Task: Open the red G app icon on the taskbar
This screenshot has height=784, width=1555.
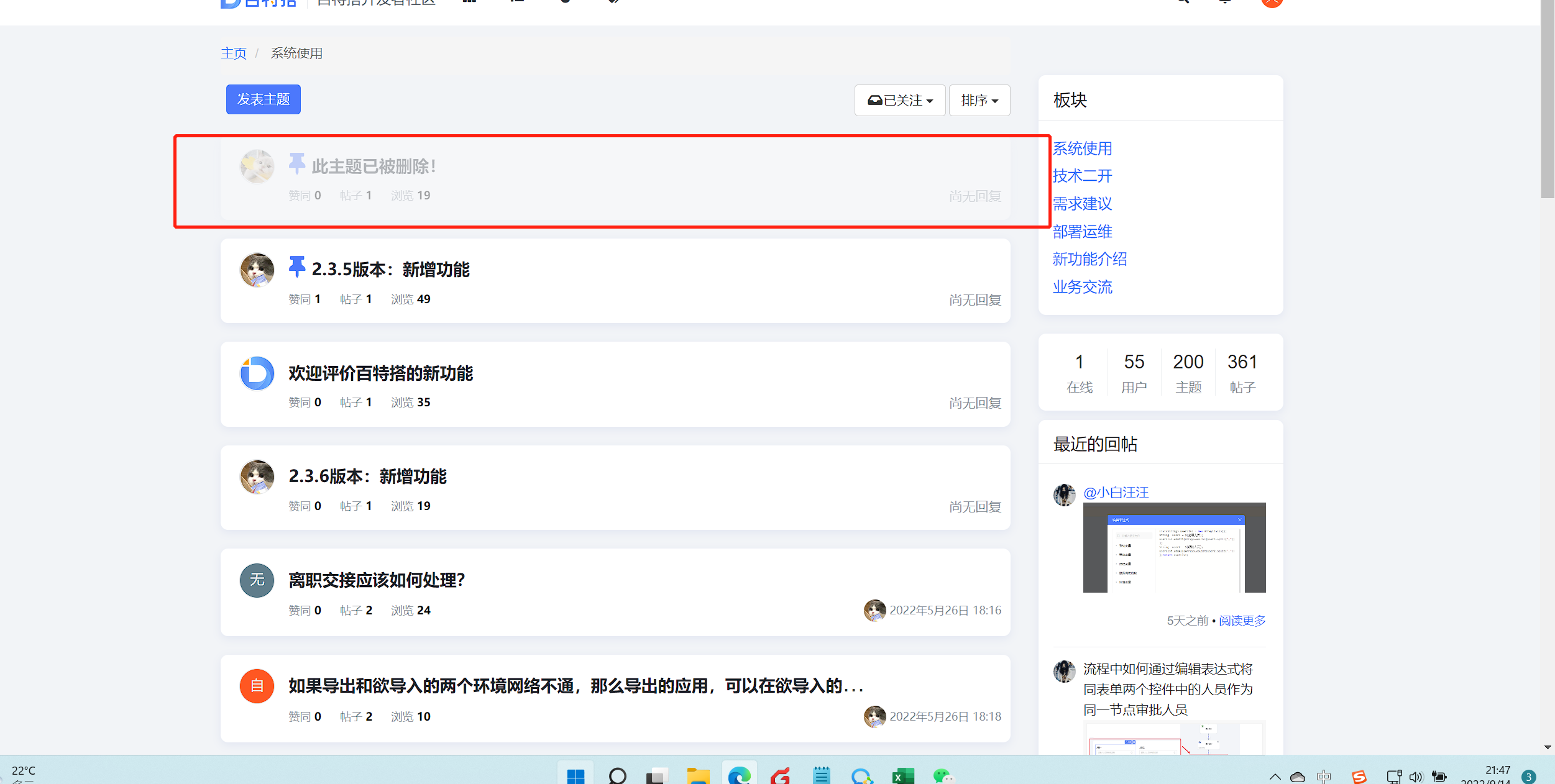Action: coord(780,777)
